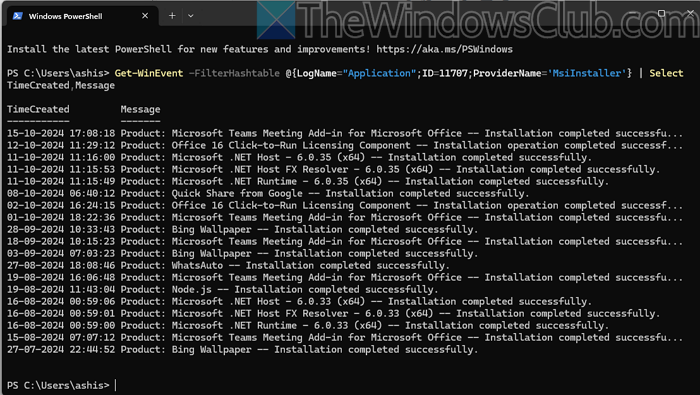The height and width of the screenshot is (395, 700).
Task: Select the .NET Host FX Resolver 6.0.33 row
Action: coord(333,314)
